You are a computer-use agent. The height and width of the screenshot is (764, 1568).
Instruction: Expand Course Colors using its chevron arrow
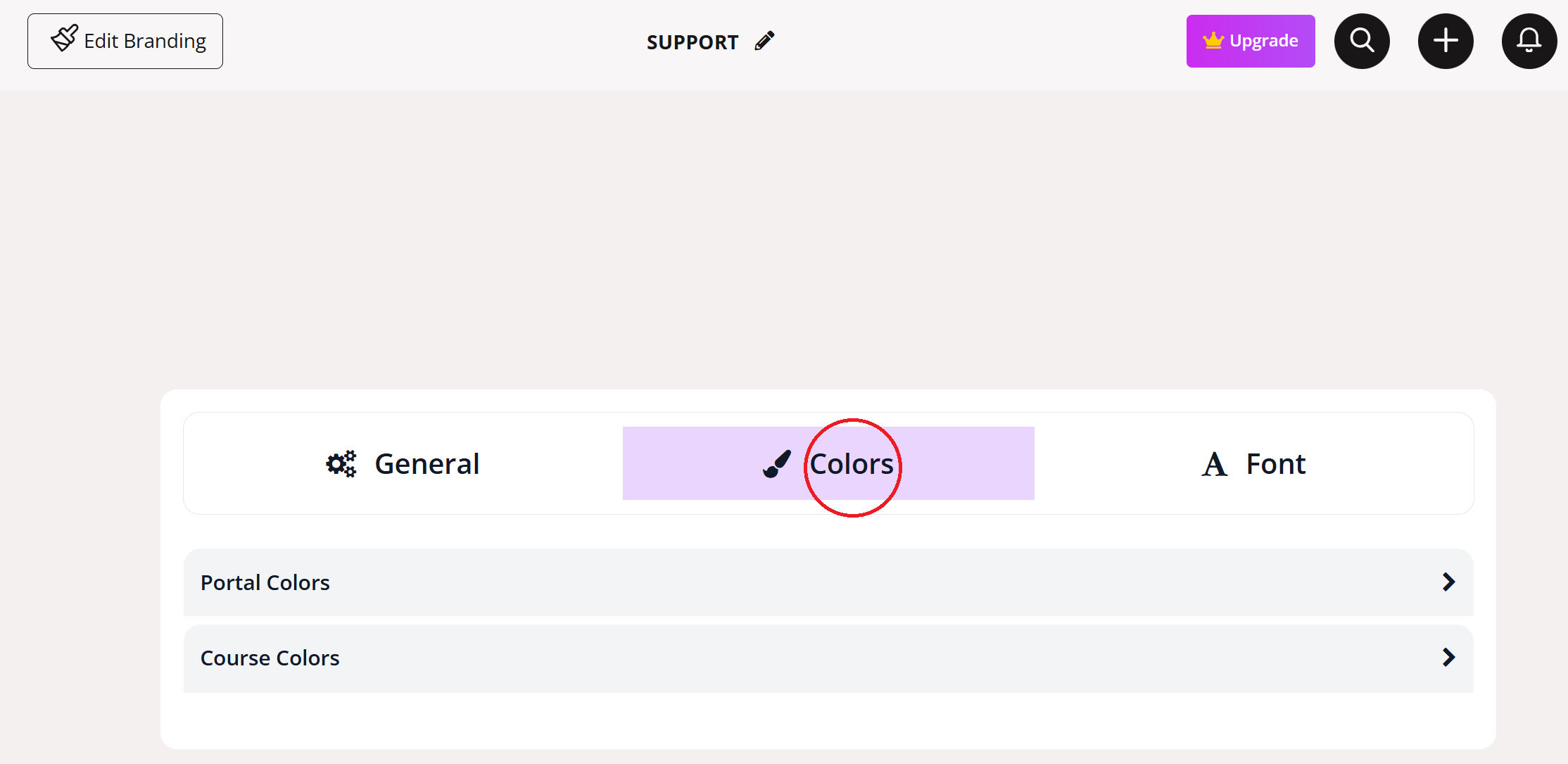coord(1448,658)
